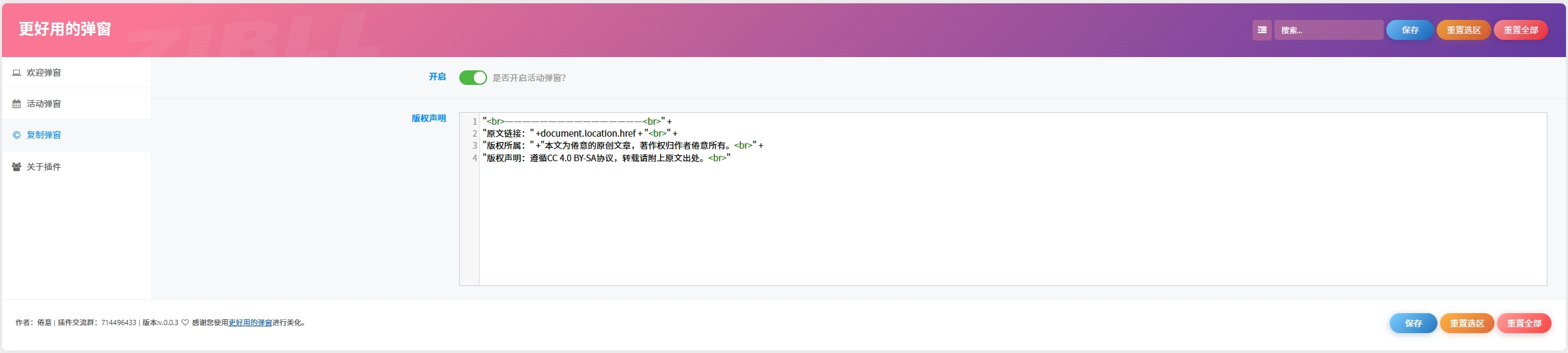Click the 是否开启活动弹窗? description text
The width and height of the screenshot is (1568, 353).
(529, 78)
